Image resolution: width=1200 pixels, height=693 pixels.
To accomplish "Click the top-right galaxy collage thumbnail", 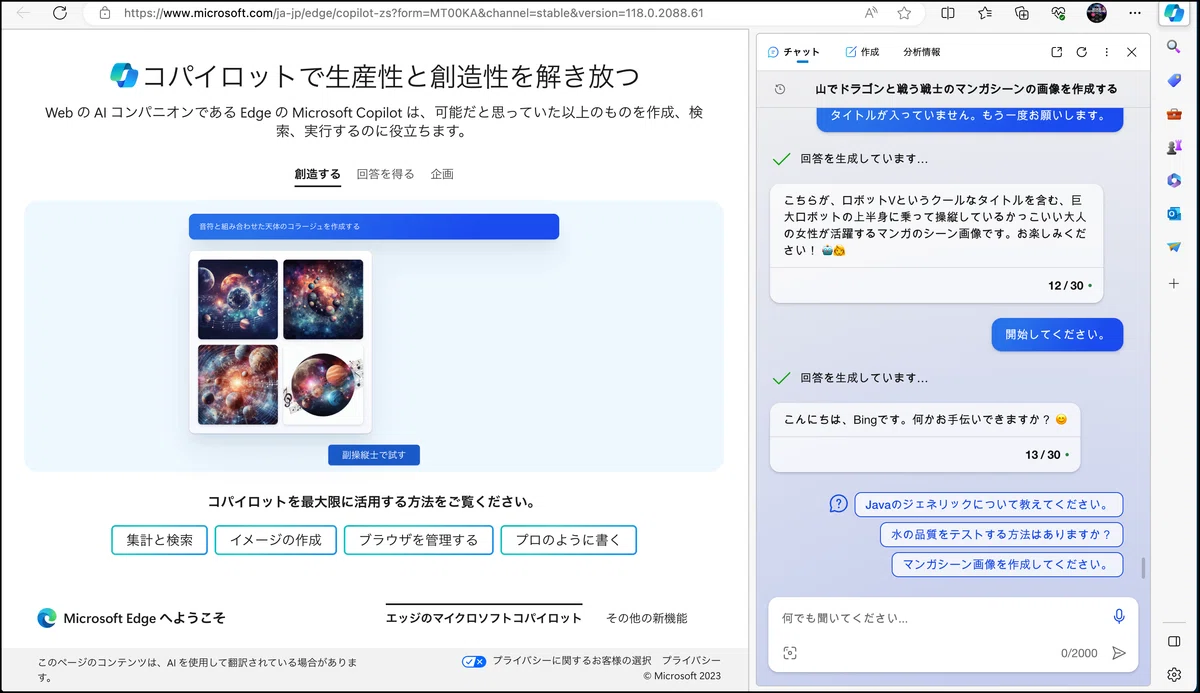I will point(323,300).
